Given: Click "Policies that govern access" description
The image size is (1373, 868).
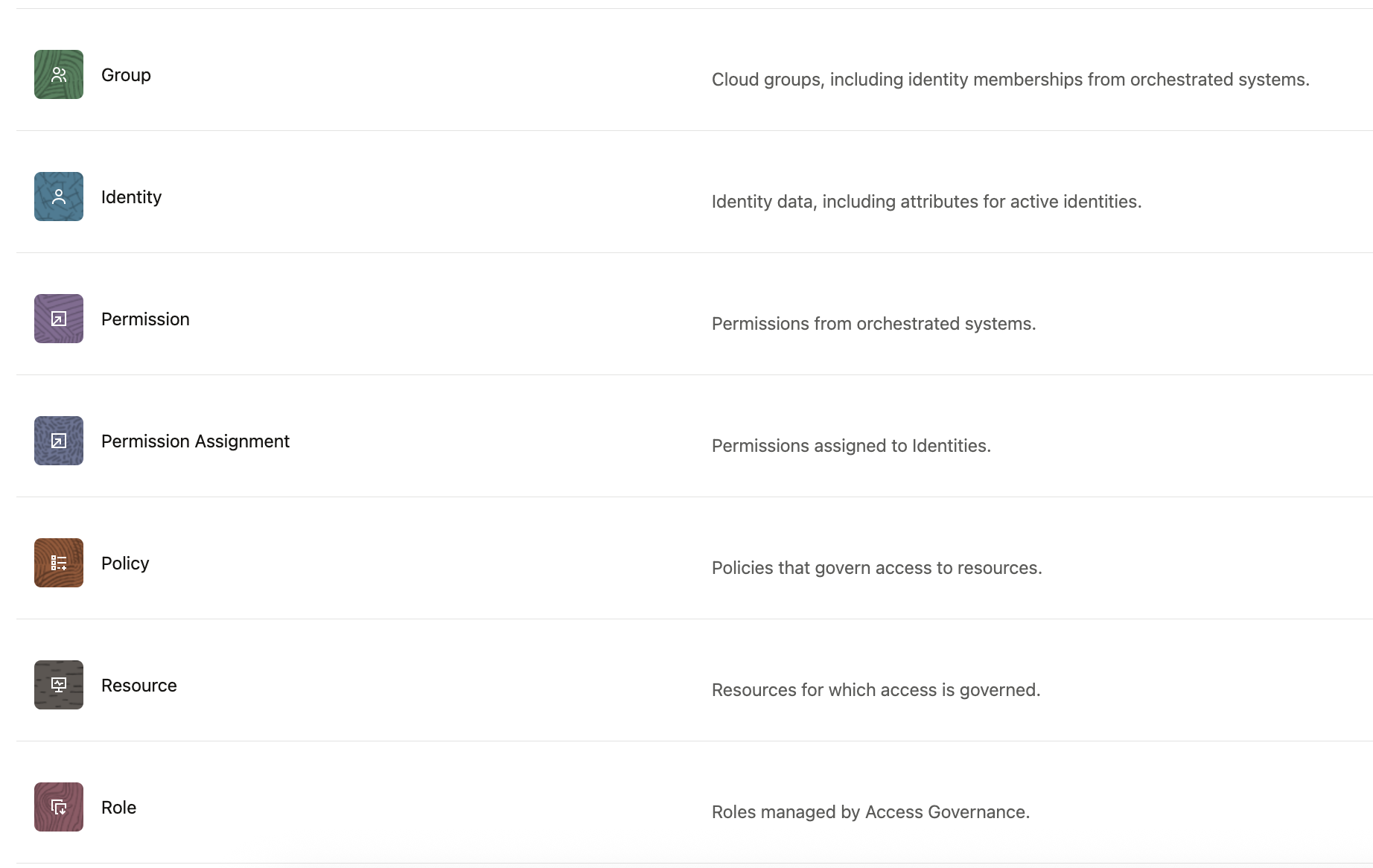Looking at the screenshot, I should [876, 568].
